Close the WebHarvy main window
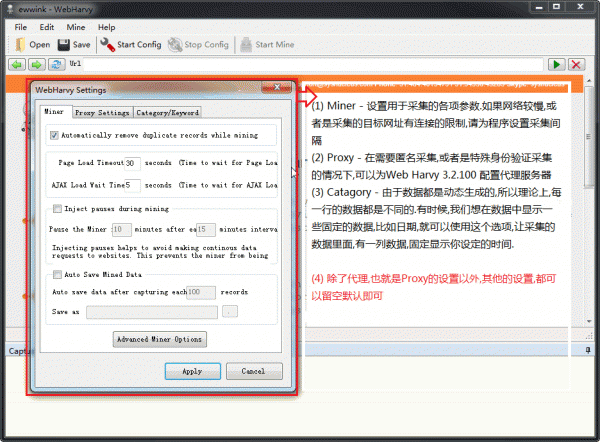Viewport: 600px width, 442px height. tap(580, 7)
